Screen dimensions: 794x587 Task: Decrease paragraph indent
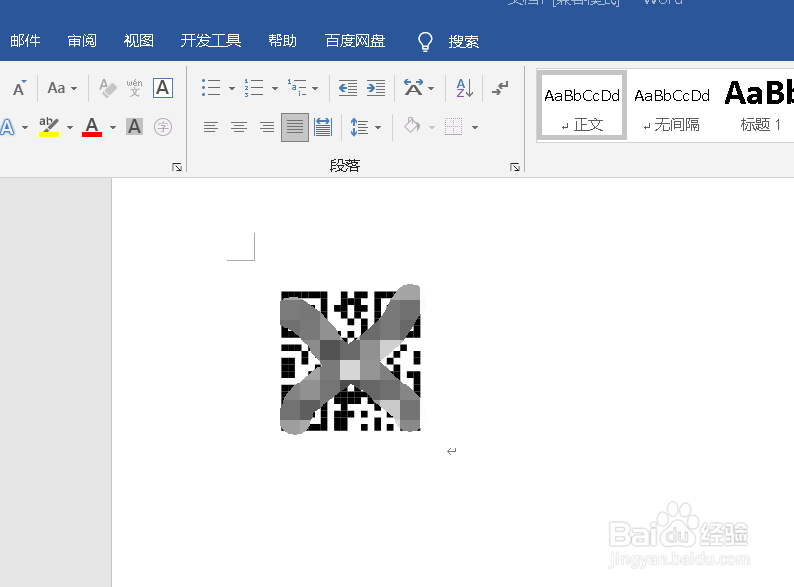coord(348,88)
